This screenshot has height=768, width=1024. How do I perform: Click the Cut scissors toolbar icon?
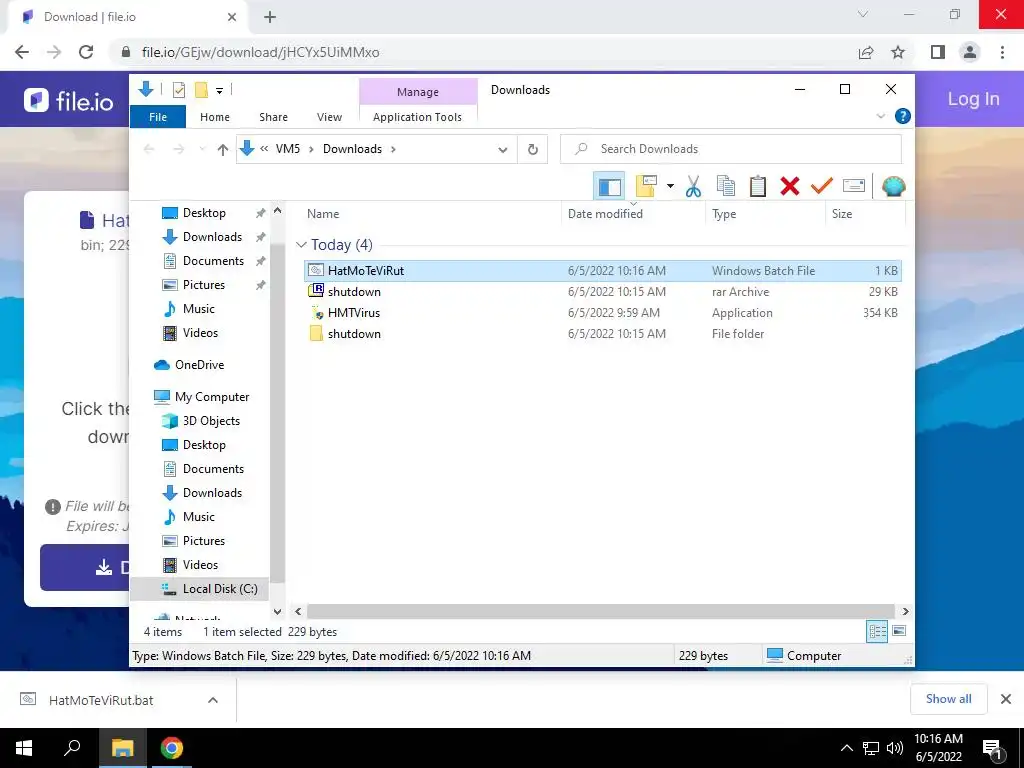pyautogui.click(x=693, y=186)
